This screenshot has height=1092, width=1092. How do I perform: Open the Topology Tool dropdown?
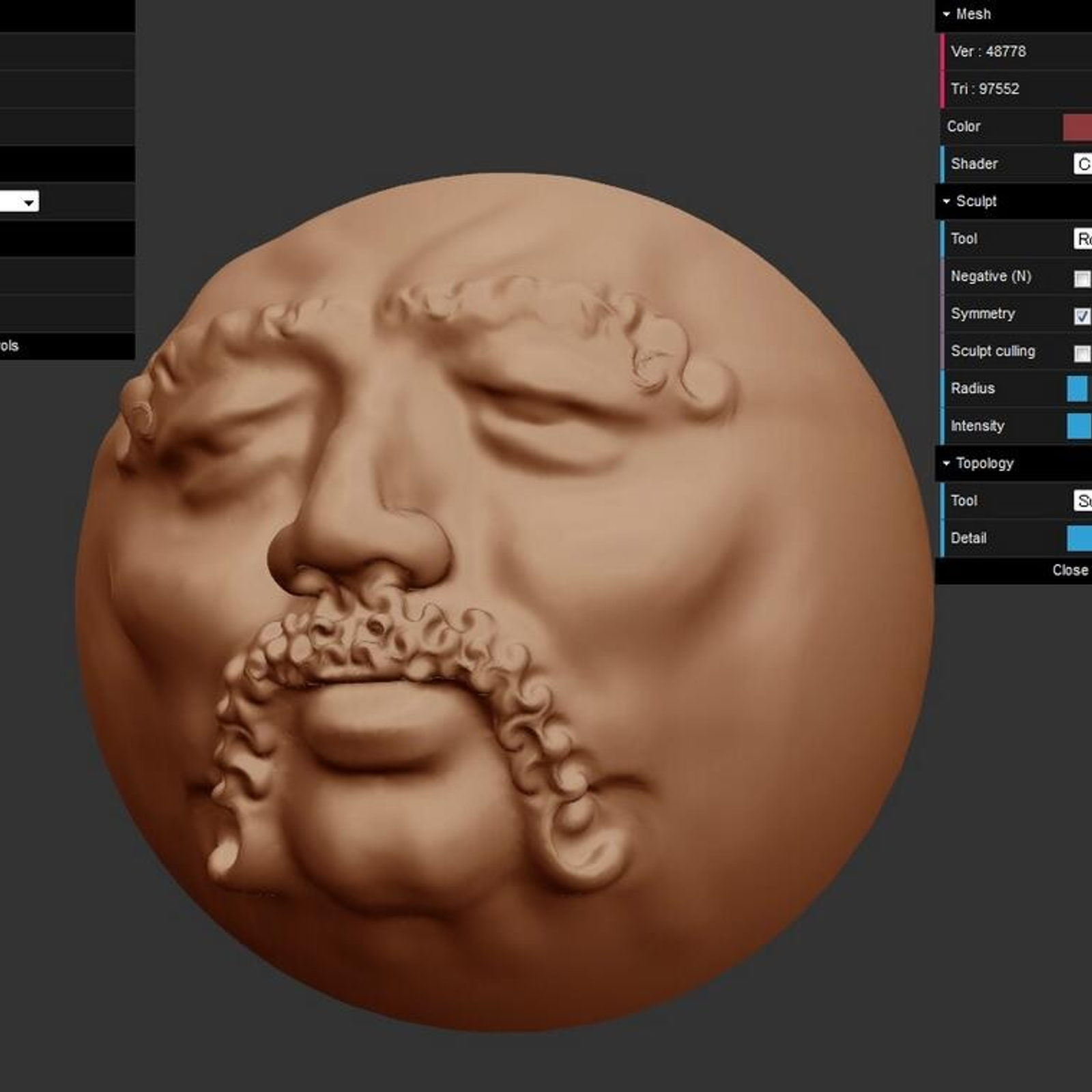pos(1082,501)
